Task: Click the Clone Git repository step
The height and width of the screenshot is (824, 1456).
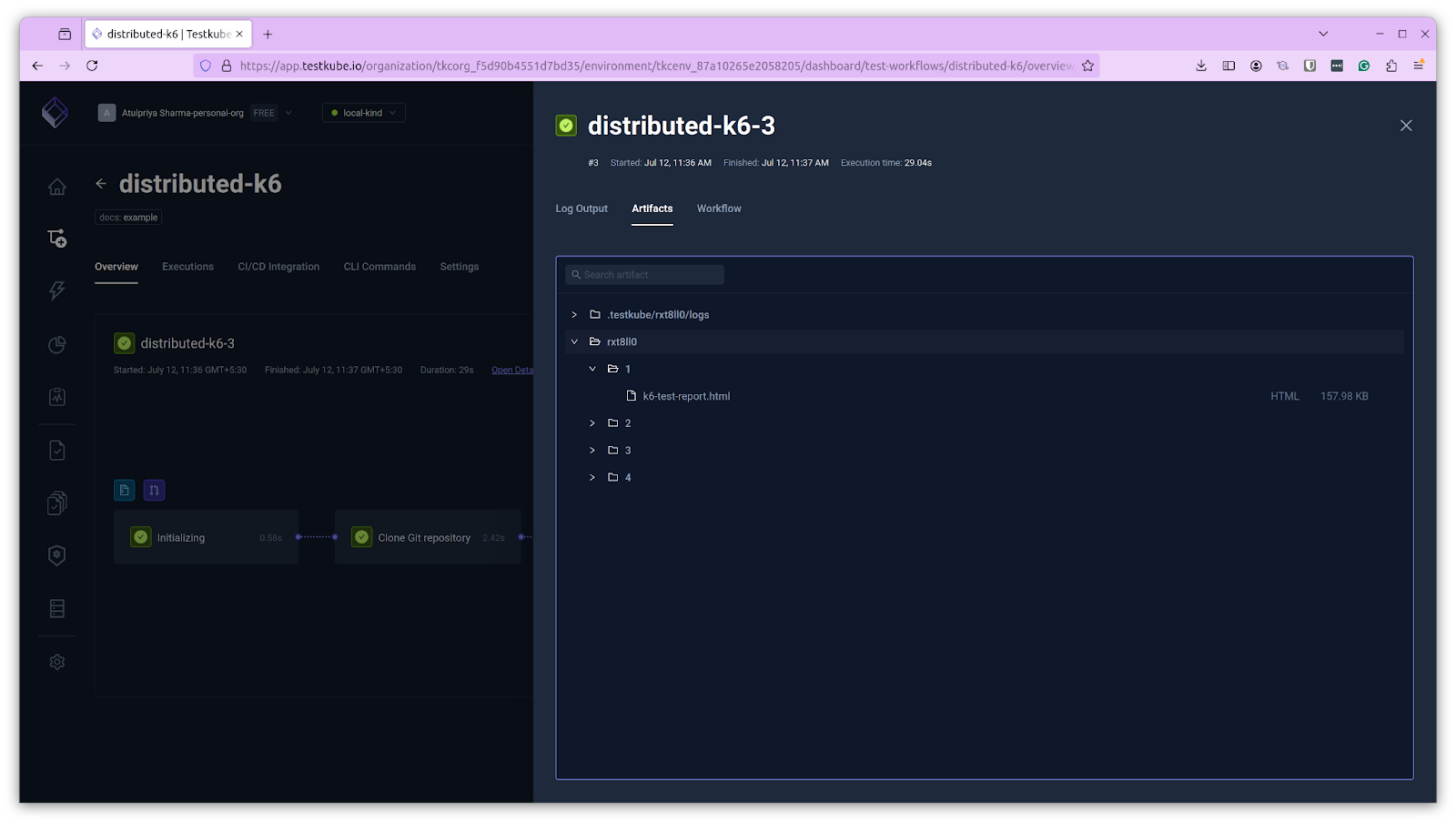Action: [428, 537]
